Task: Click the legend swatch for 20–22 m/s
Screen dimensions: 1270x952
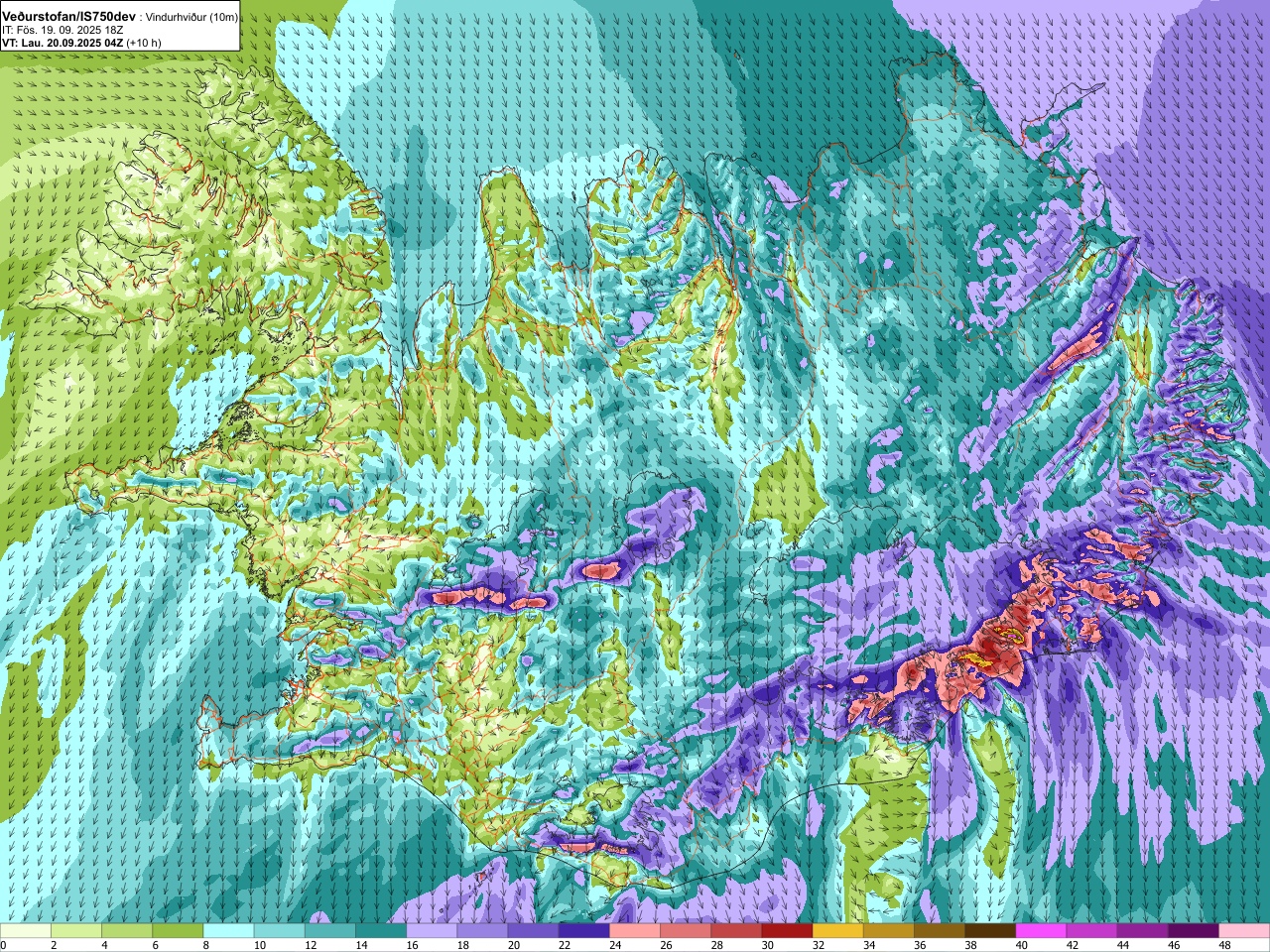Action: point(533,931)
